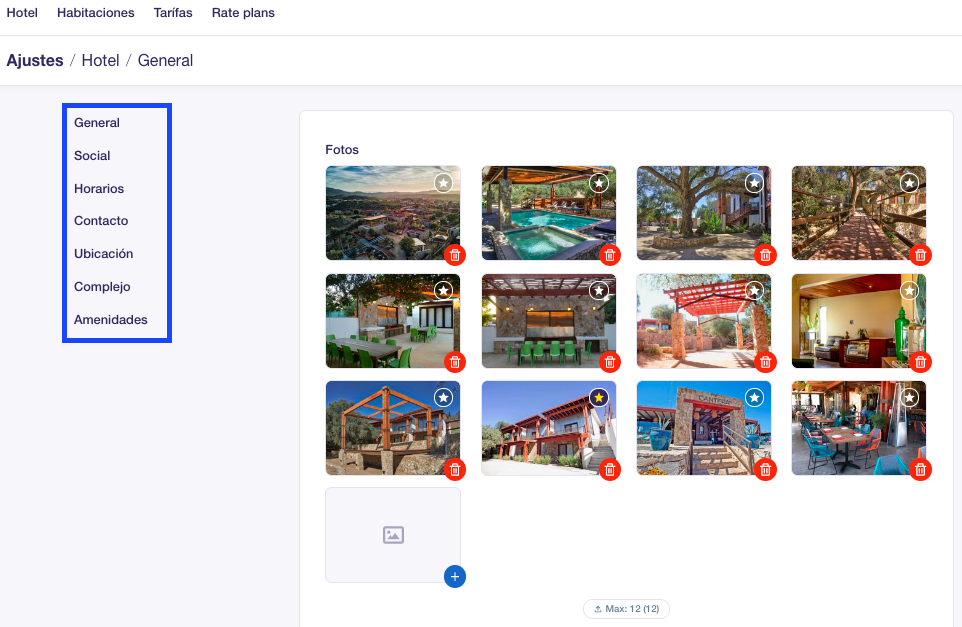962x627 pixels.
Task: Open the restaurant terrace thumbnail
Action: pyautogui.click(x=859, y=428)
